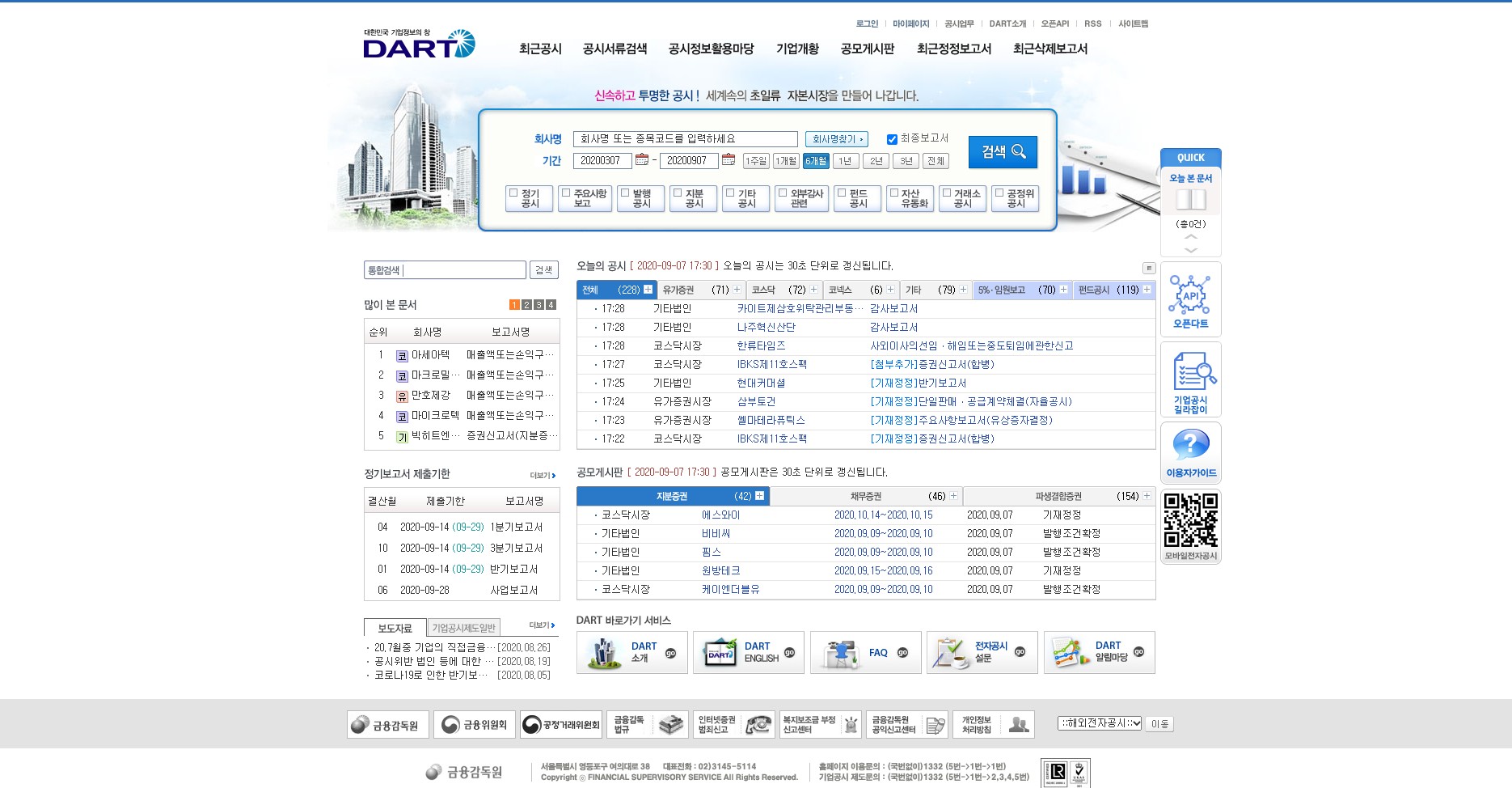1512x788 pixels.
Task: Expand the 채무증권 tab plus icon
Action: pyautogui.click(x=953, y=496)
